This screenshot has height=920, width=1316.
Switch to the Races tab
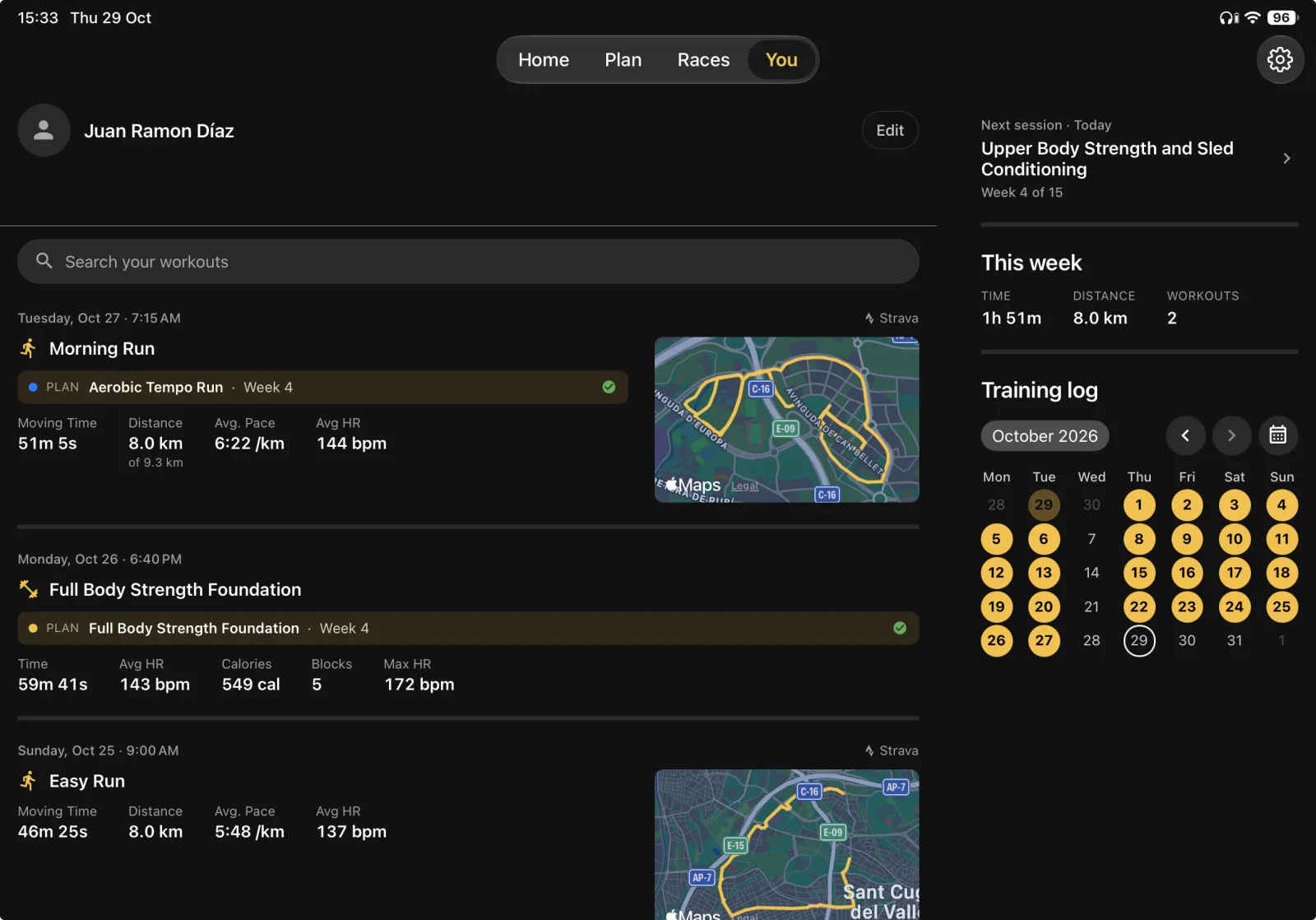tap(703, 59)
